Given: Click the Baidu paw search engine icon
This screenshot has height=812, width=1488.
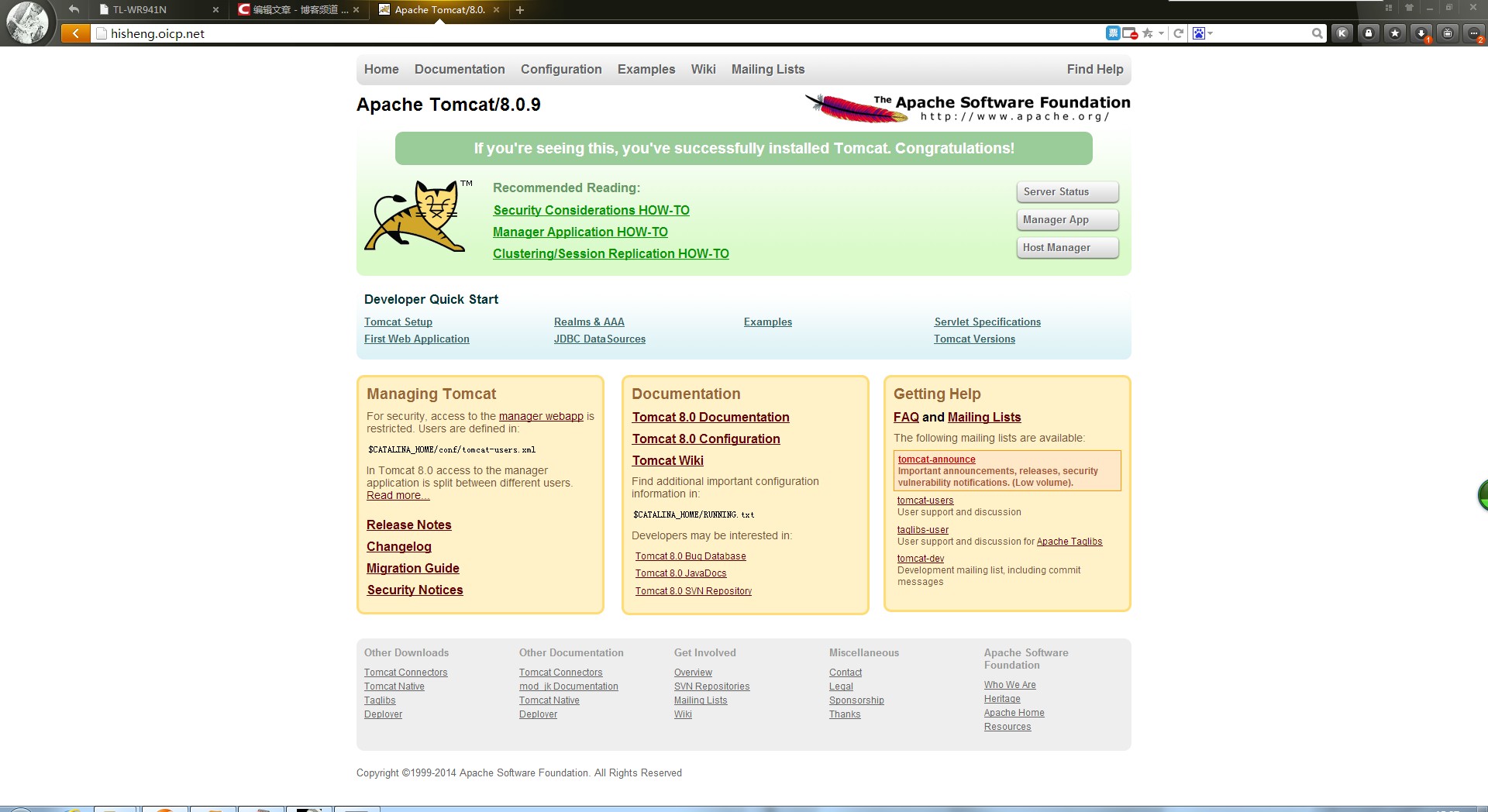Looking at the screenshot, I should coord(1199,33).
